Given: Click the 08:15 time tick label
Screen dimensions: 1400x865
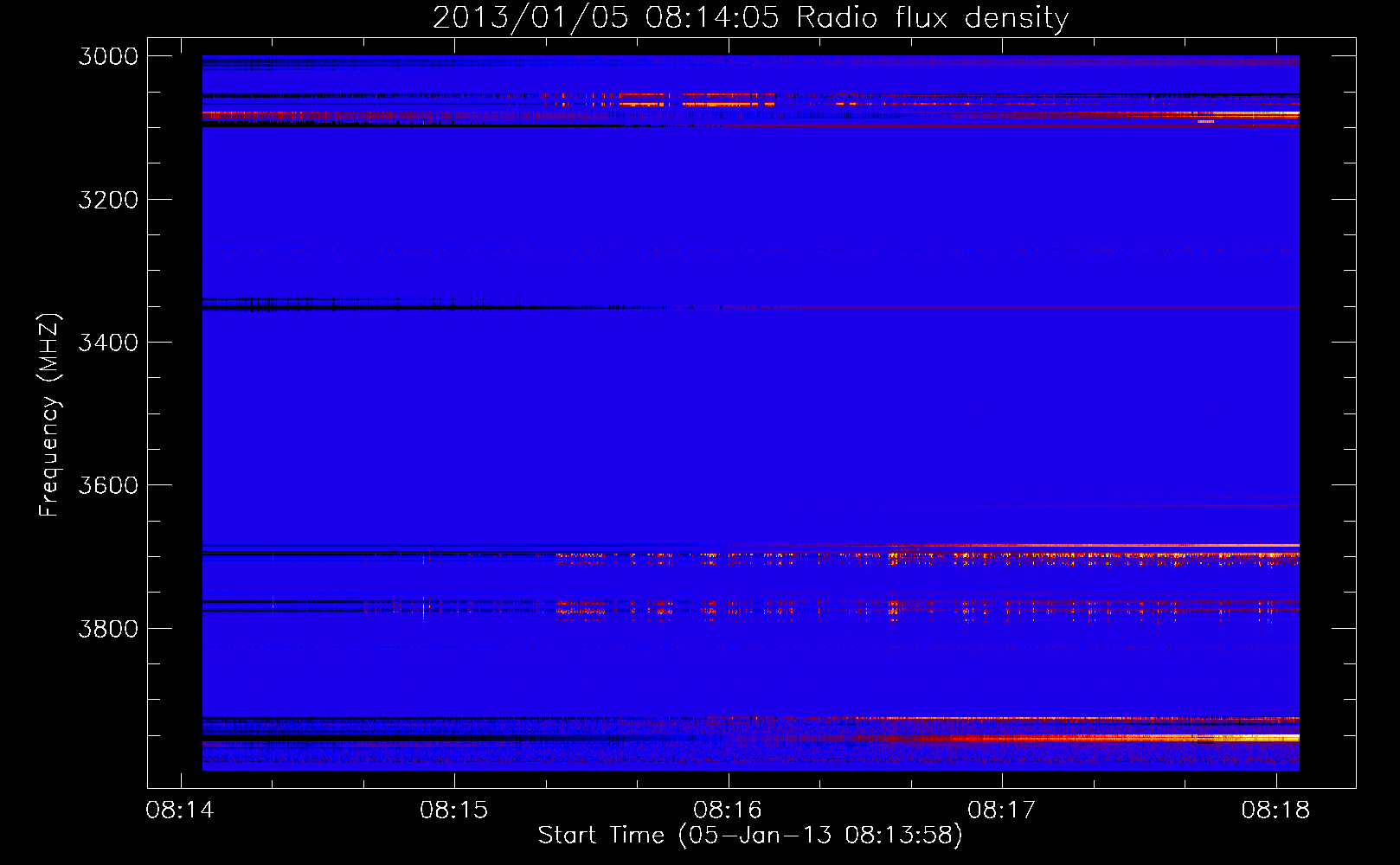Looking at the screenshot, I should click(454, 810).
